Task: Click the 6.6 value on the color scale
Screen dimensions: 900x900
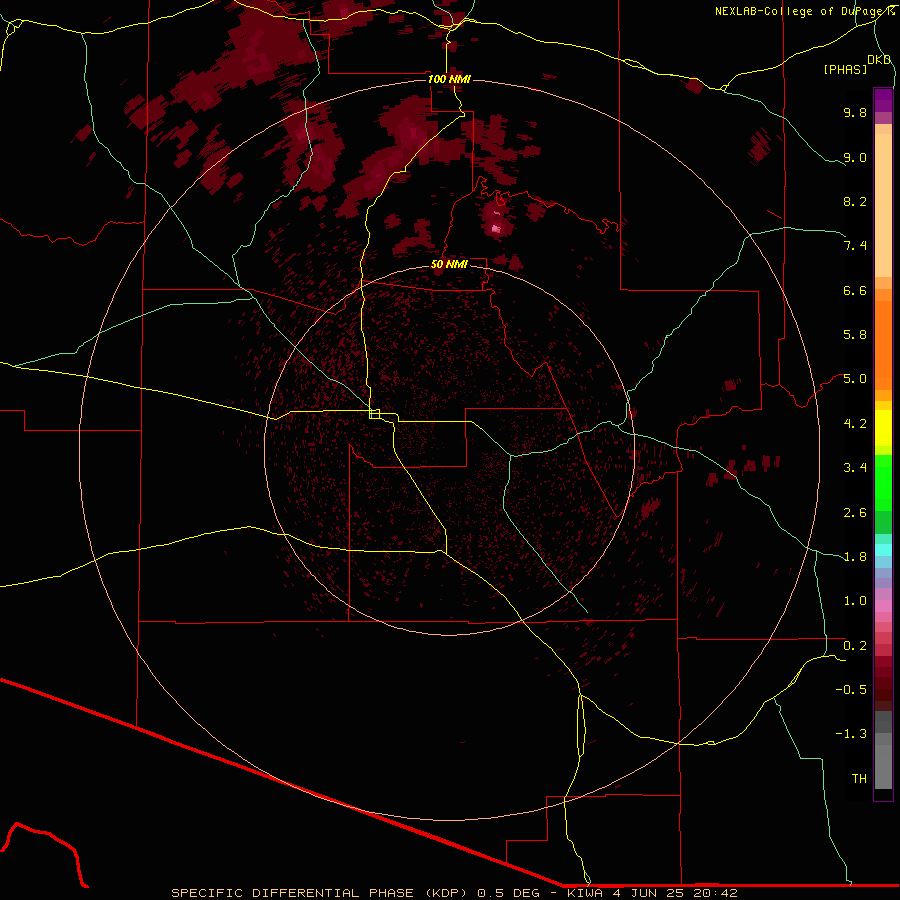Action: pyautogui.click(x=855, y=290)
